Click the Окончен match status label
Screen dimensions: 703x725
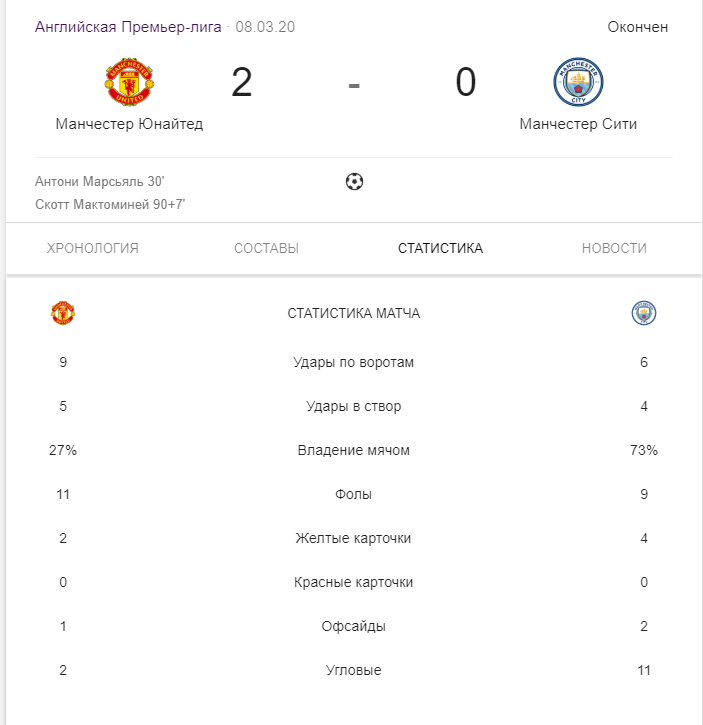[637, 27]
